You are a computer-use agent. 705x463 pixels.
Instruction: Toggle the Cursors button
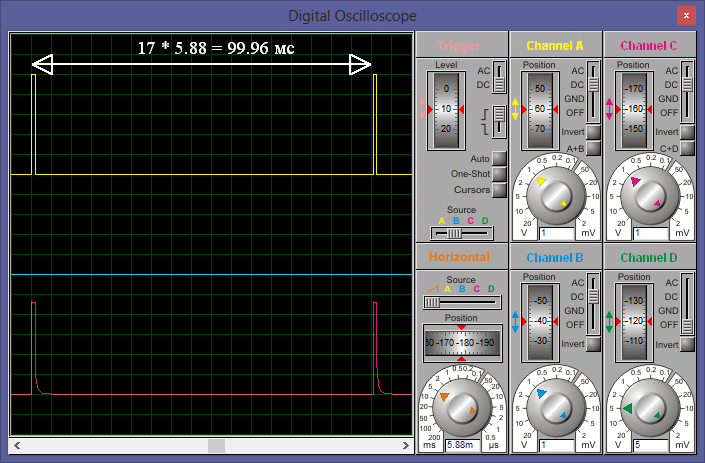(499, 189)
